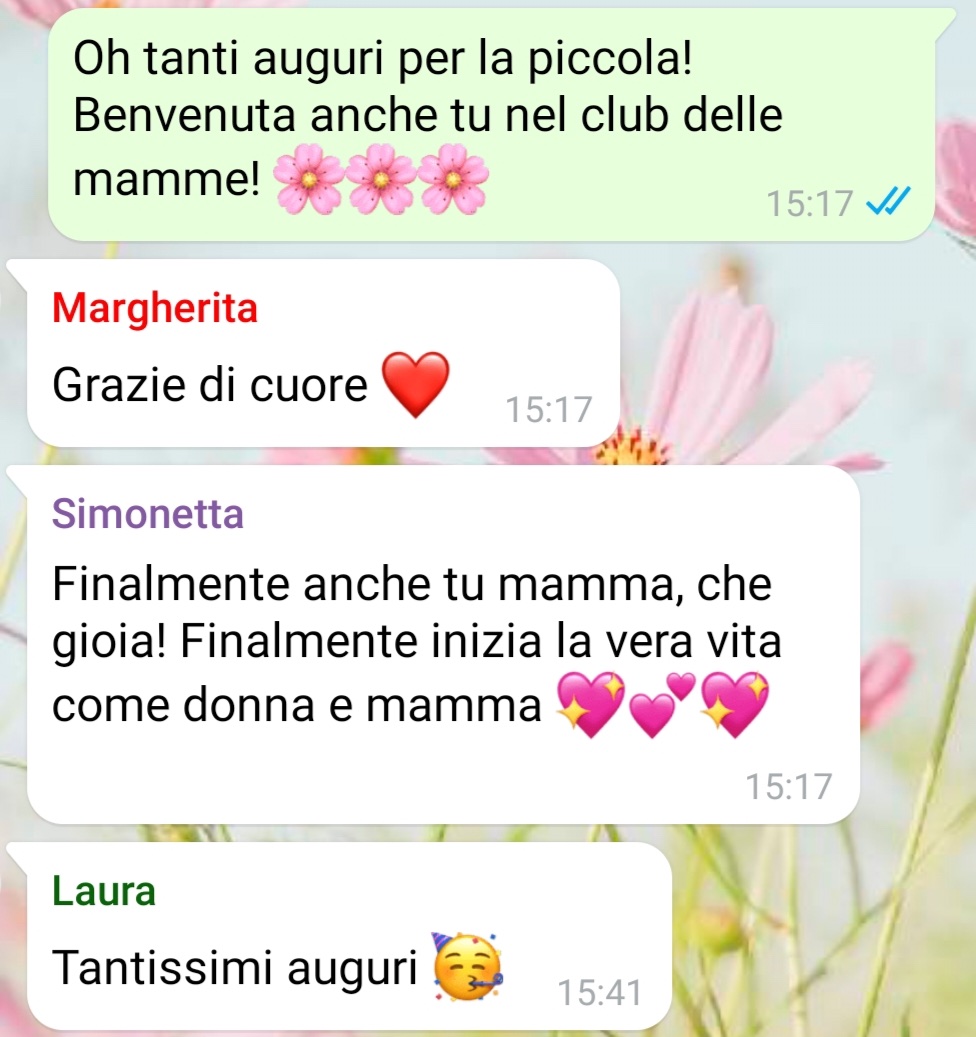Select the 'Tantissimi auguri' message text
The width and height of the screenshot is (976, 1037).
coord(235,968)
